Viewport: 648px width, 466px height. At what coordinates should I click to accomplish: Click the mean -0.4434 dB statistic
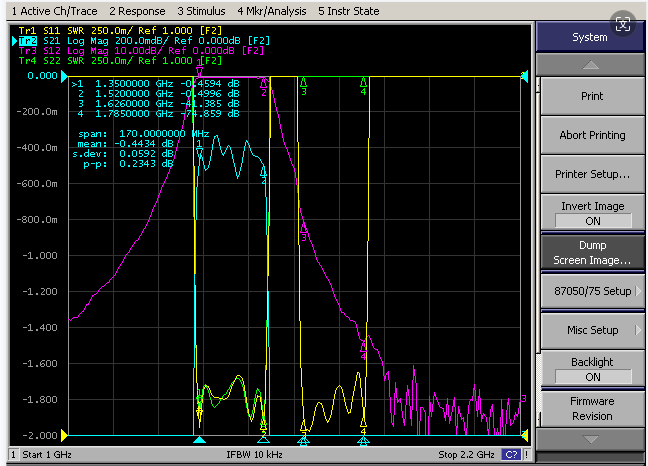click(x=125, y=143)
